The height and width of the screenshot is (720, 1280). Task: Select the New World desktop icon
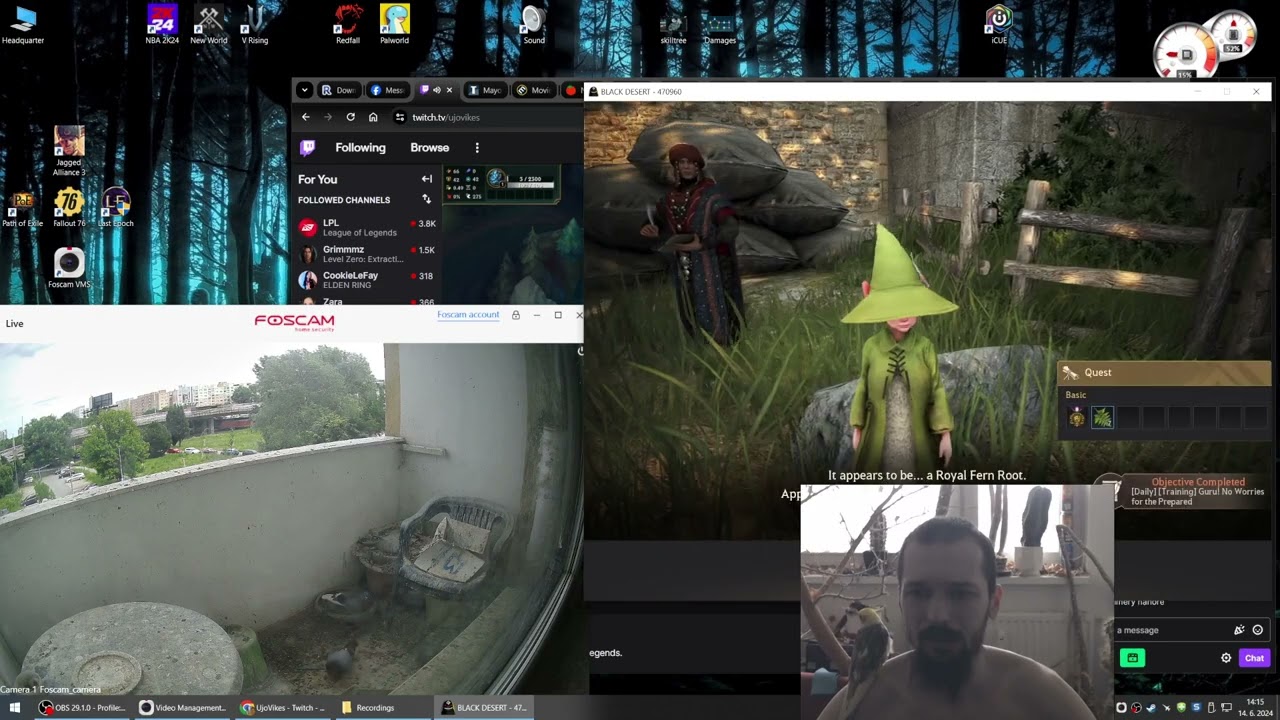pyautogui.click(x=209, y=25)
